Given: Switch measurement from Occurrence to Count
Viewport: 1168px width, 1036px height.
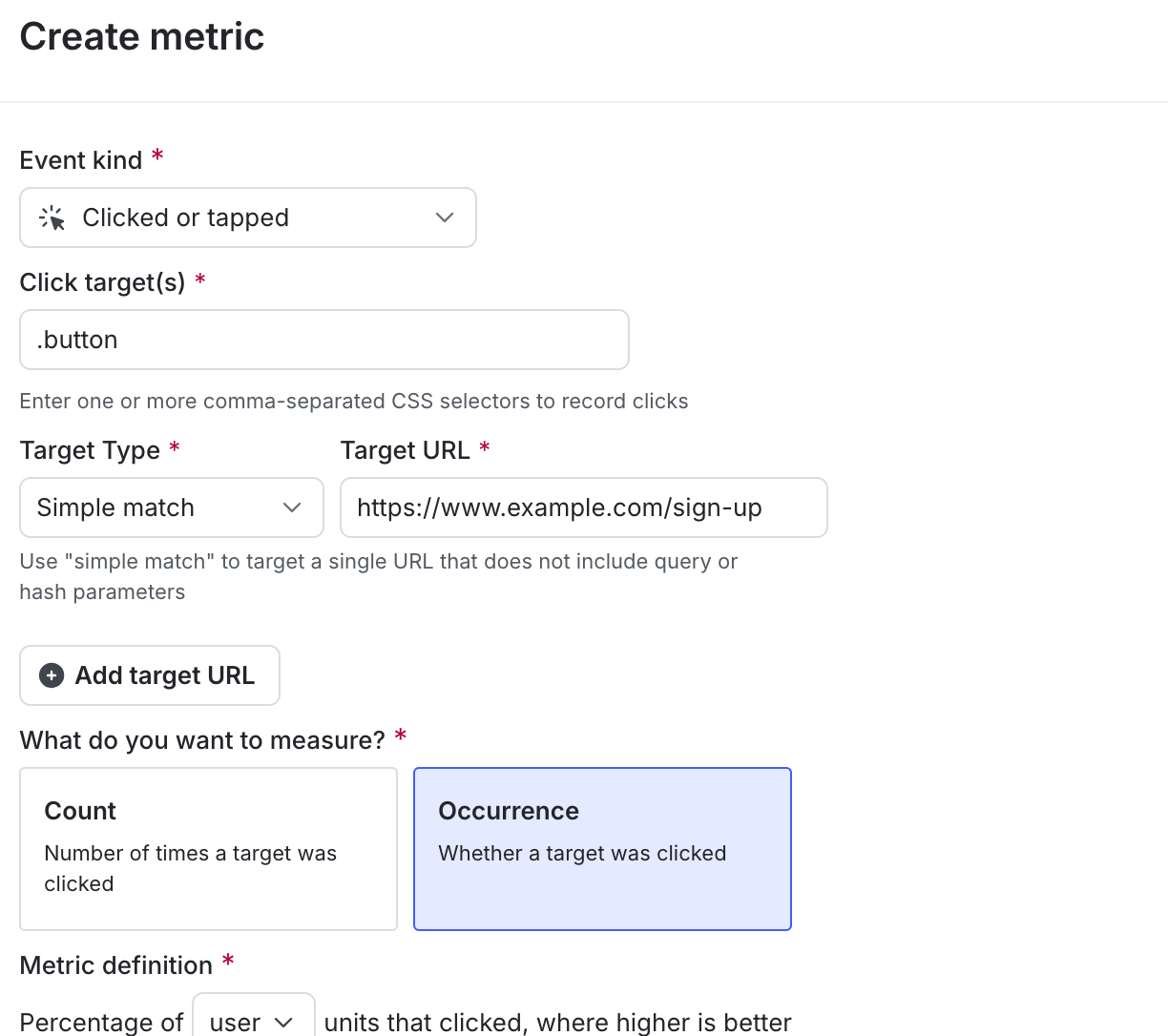Looking at the screenshot, I should pyautogui.click(x=208, y=848).
